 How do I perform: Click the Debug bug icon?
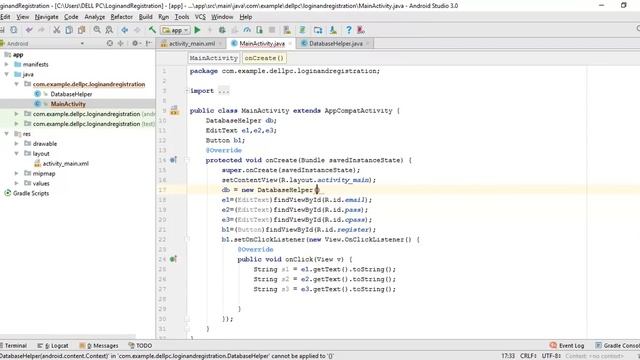tap(222, 30)
